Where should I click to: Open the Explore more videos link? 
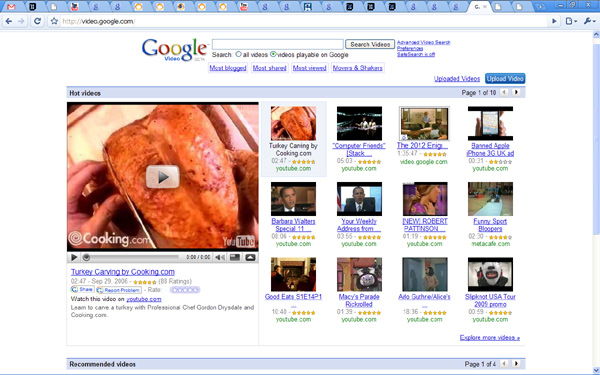point(490,338)
